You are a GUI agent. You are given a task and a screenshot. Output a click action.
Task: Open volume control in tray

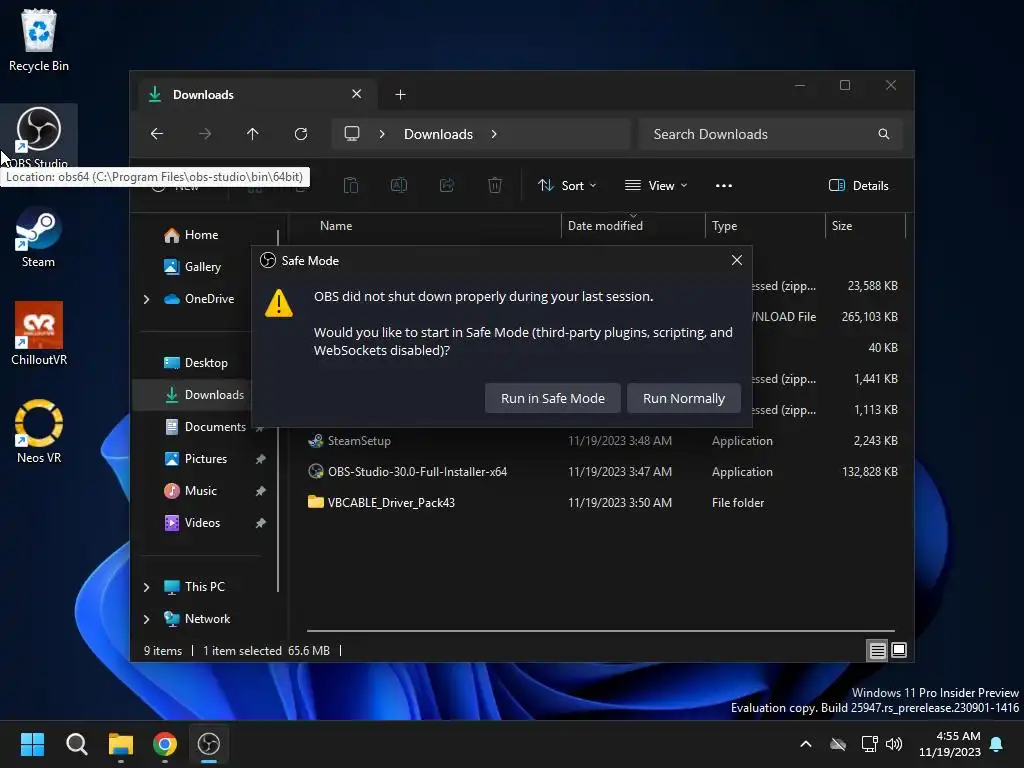click(x=894, y=744)
